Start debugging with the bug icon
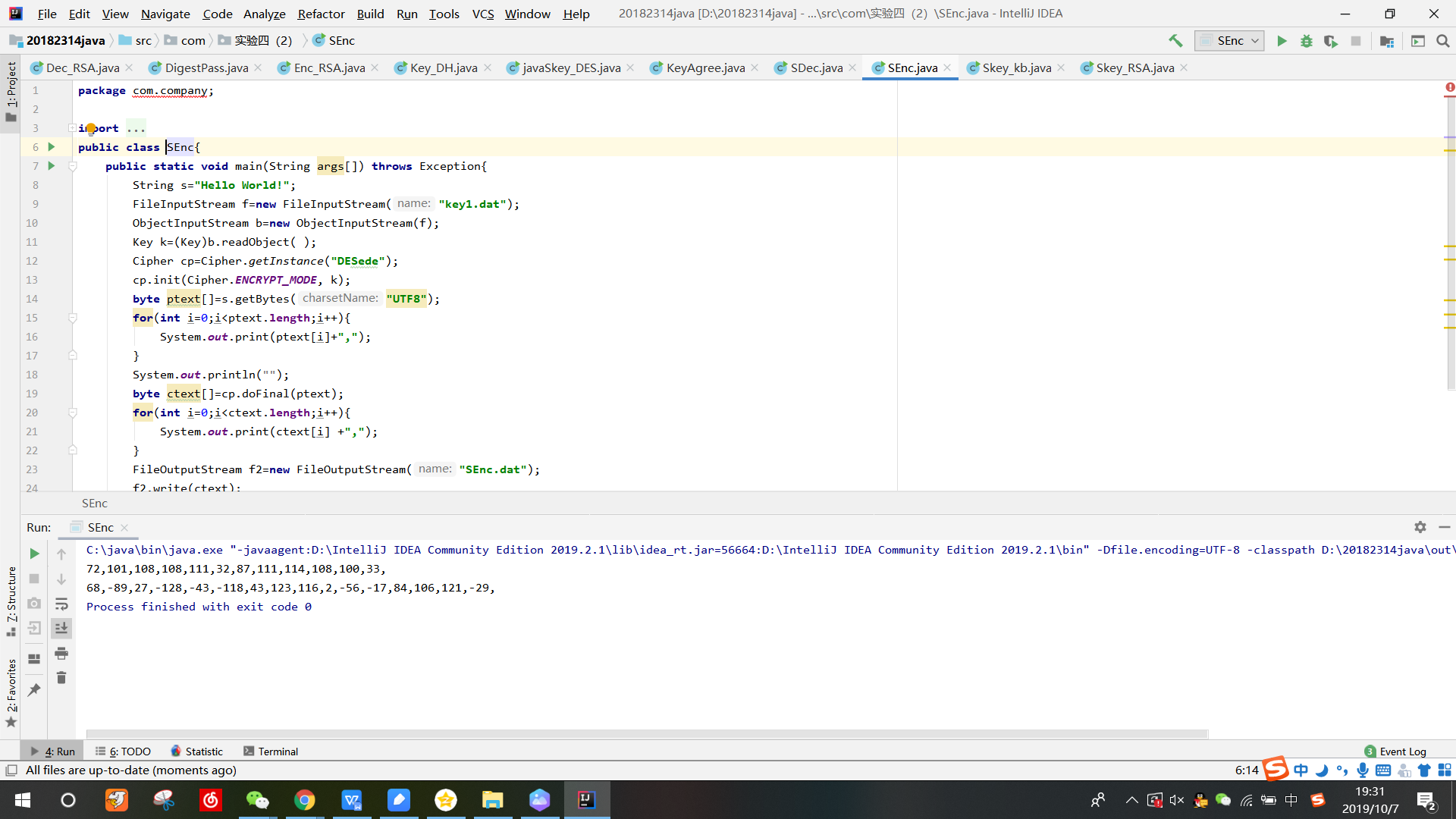The height and width of the screenshot is (819, 1456). [x=1306, y=41]
